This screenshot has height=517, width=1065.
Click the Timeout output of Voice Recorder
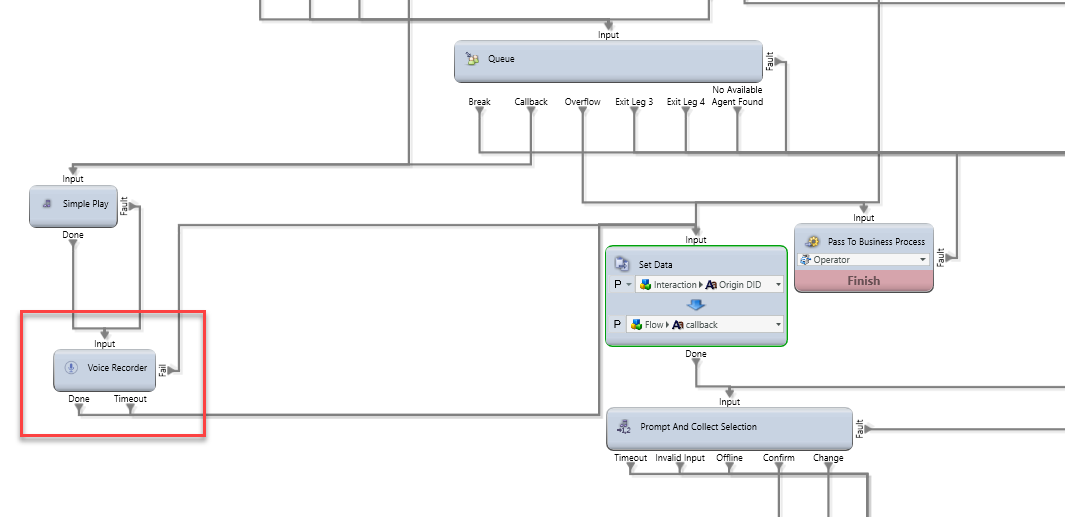130,407
